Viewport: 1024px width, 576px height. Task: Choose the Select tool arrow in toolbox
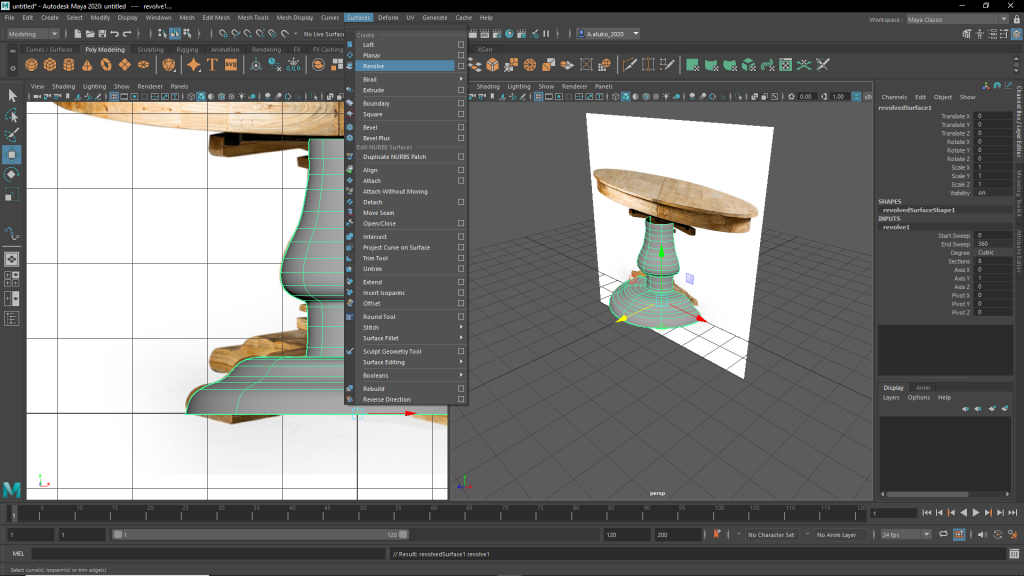tap(12, 96)
